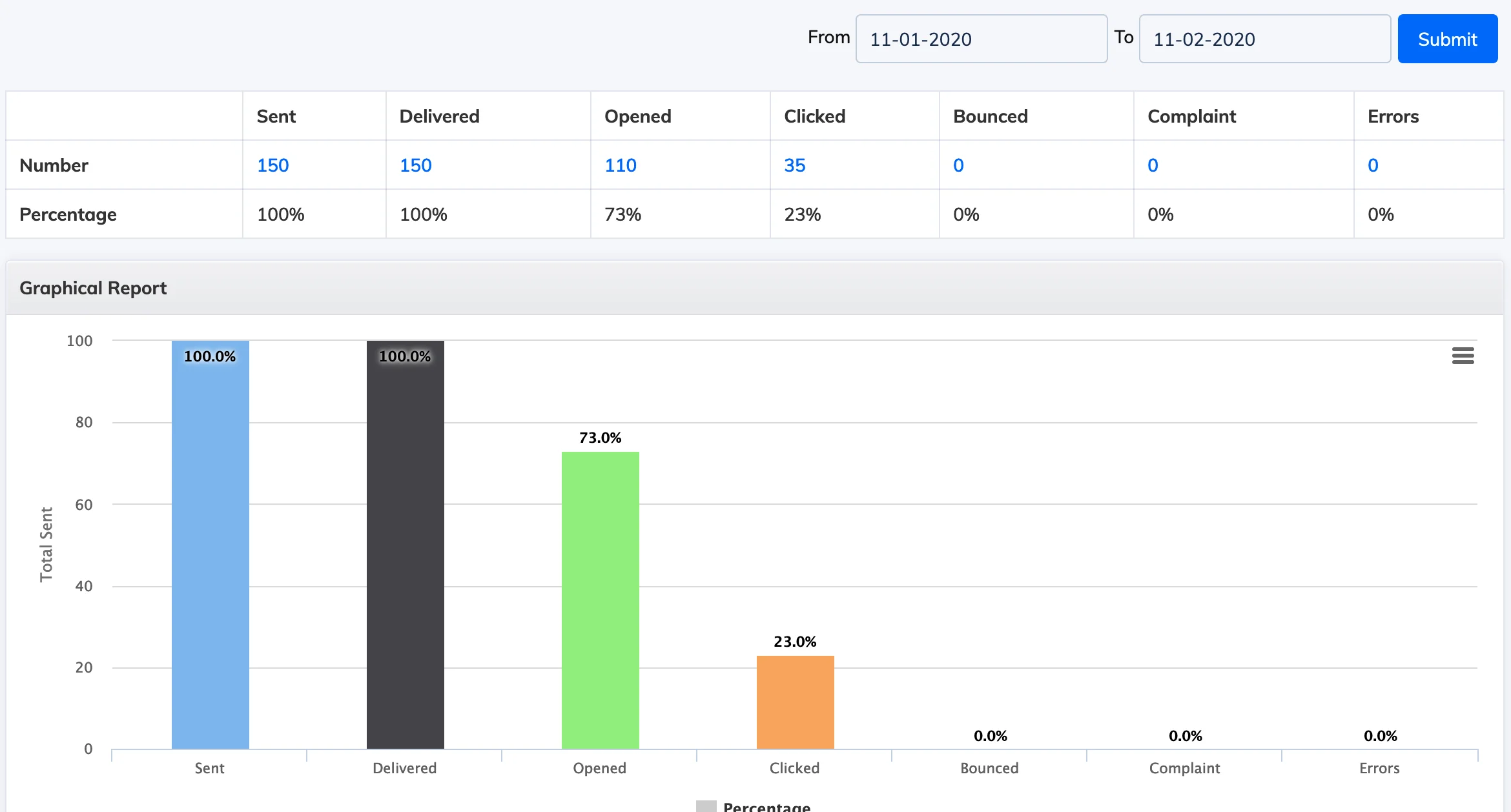The width and height of the screenshot is (1511, 812).
Task: Focus the To date field
Action: pyautogui.click(x=1264, y=39)
